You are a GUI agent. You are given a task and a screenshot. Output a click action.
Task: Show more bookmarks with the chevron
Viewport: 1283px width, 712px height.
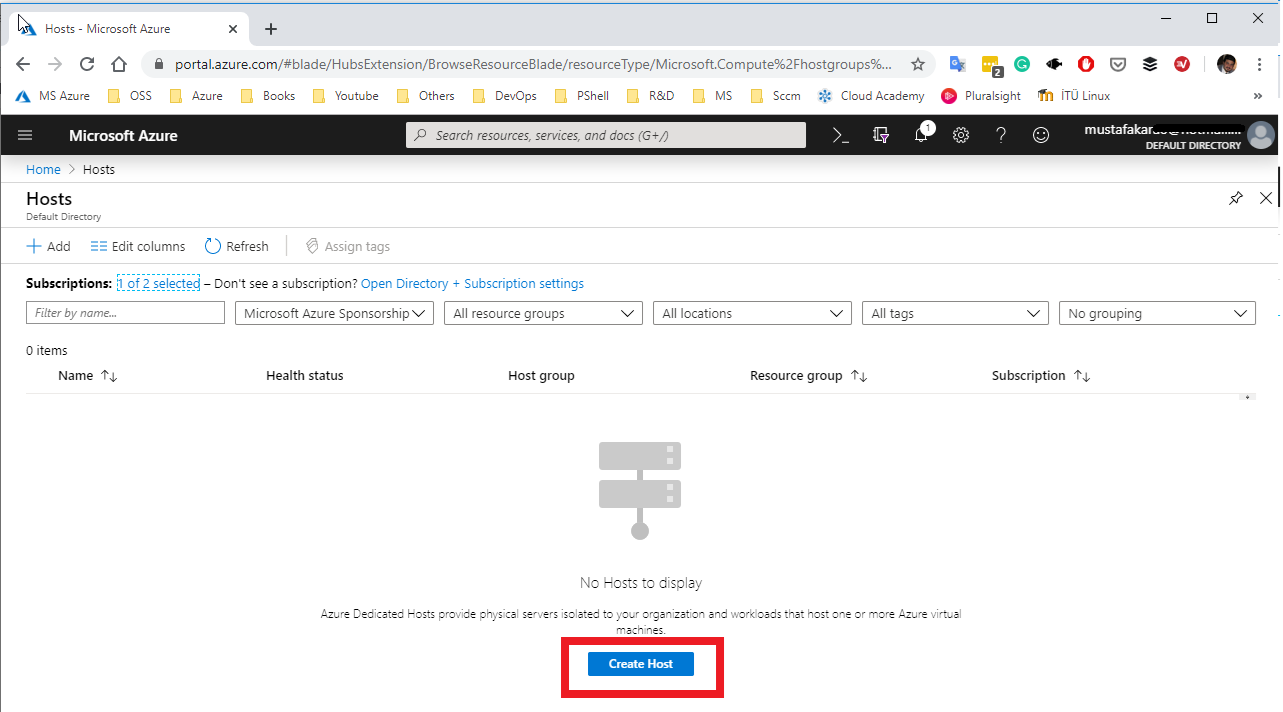[1258, 96]
